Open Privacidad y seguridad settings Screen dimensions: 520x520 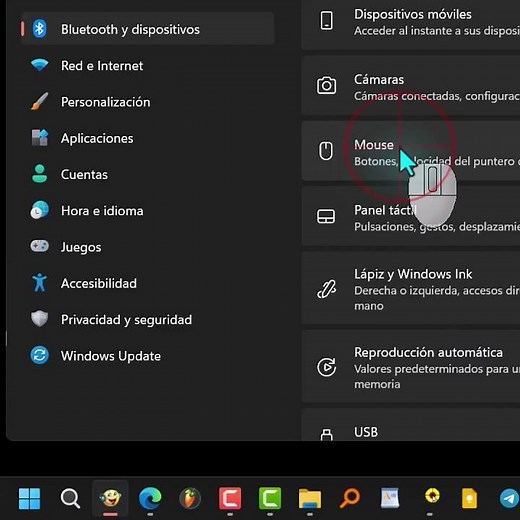tap(147, 320)
